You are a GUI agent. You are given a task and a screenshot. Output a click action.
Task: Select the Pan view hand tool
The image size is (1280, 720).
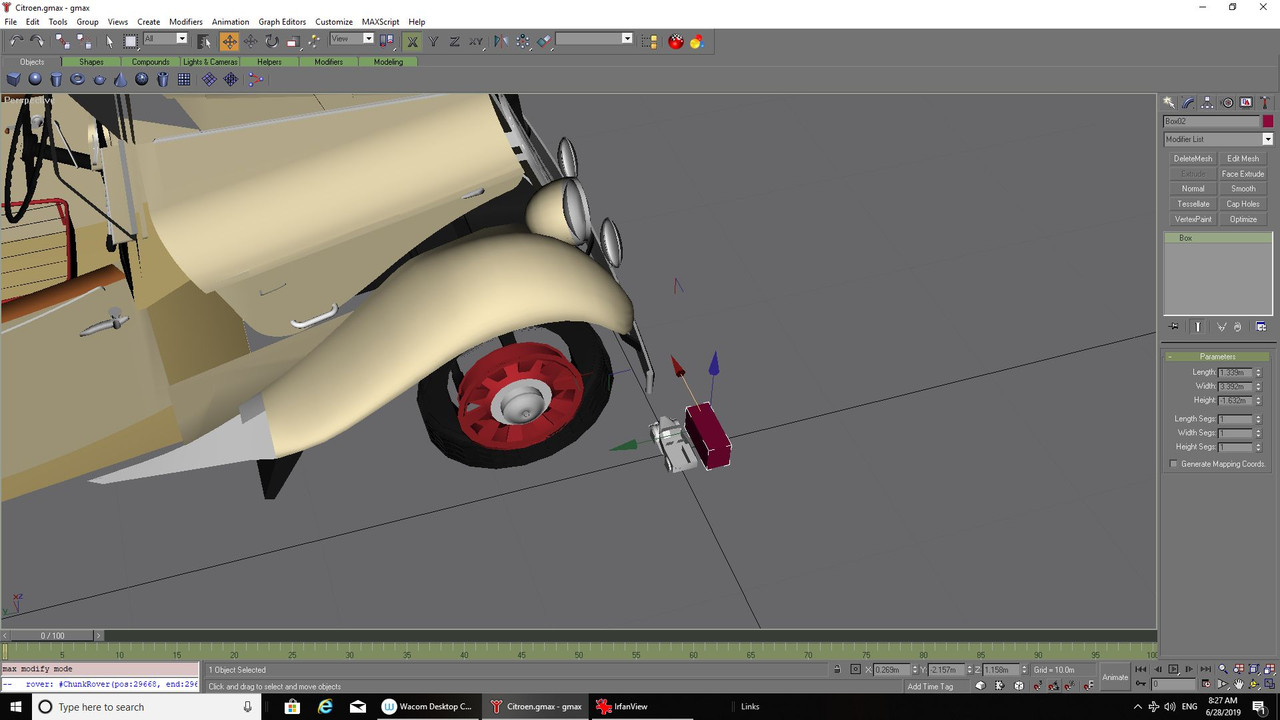1239,685
